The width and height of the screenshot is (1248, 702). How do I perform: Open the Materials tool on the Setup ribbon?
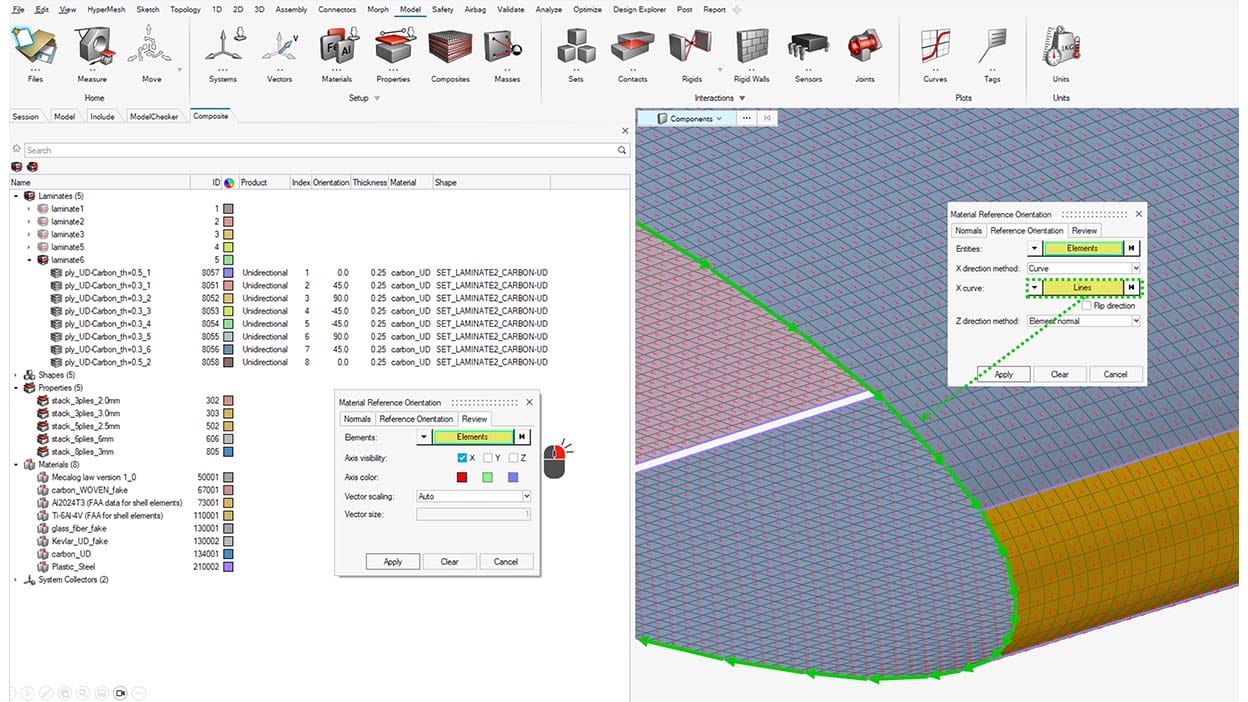click(337, 50)
